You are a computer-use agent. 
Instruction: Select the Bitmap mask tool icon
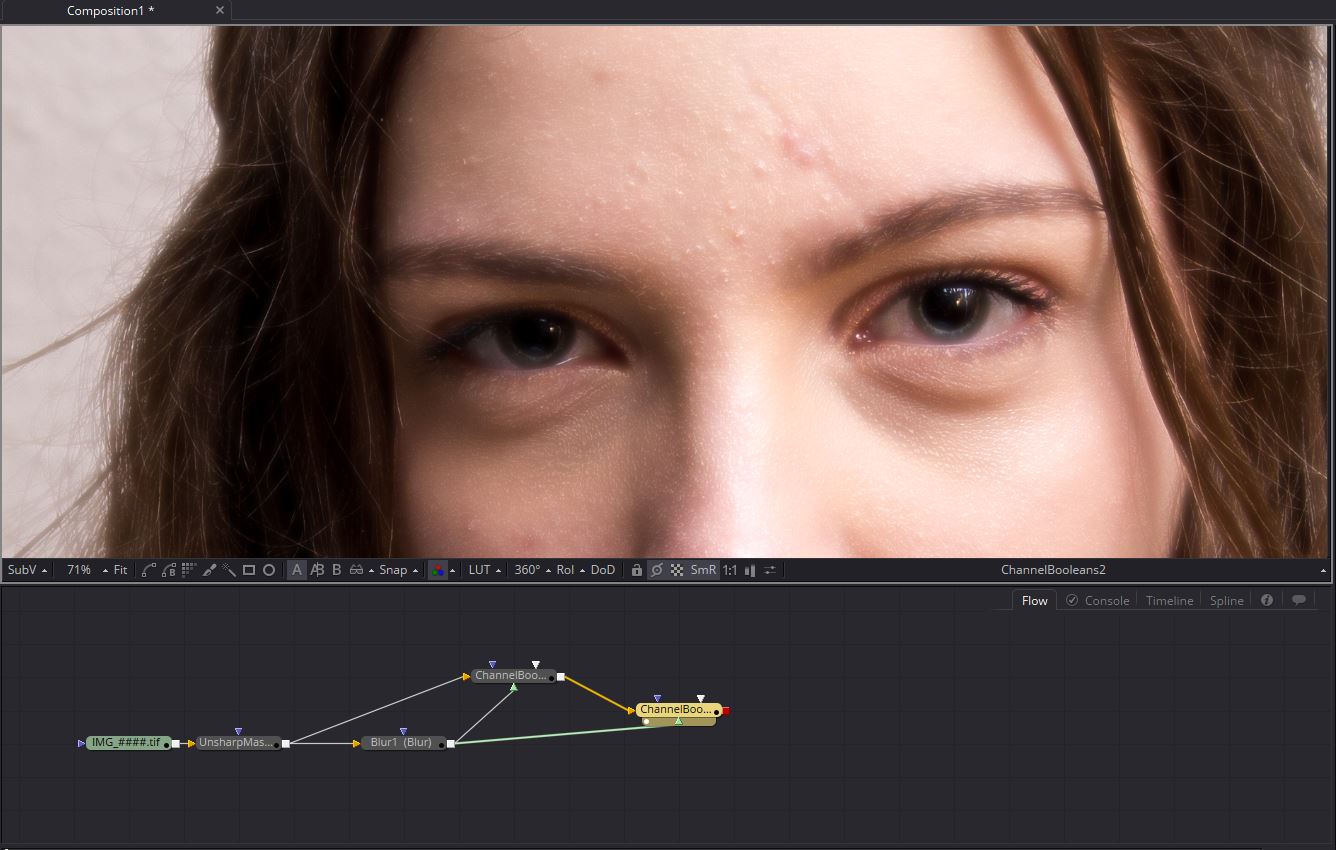point(188,570)
